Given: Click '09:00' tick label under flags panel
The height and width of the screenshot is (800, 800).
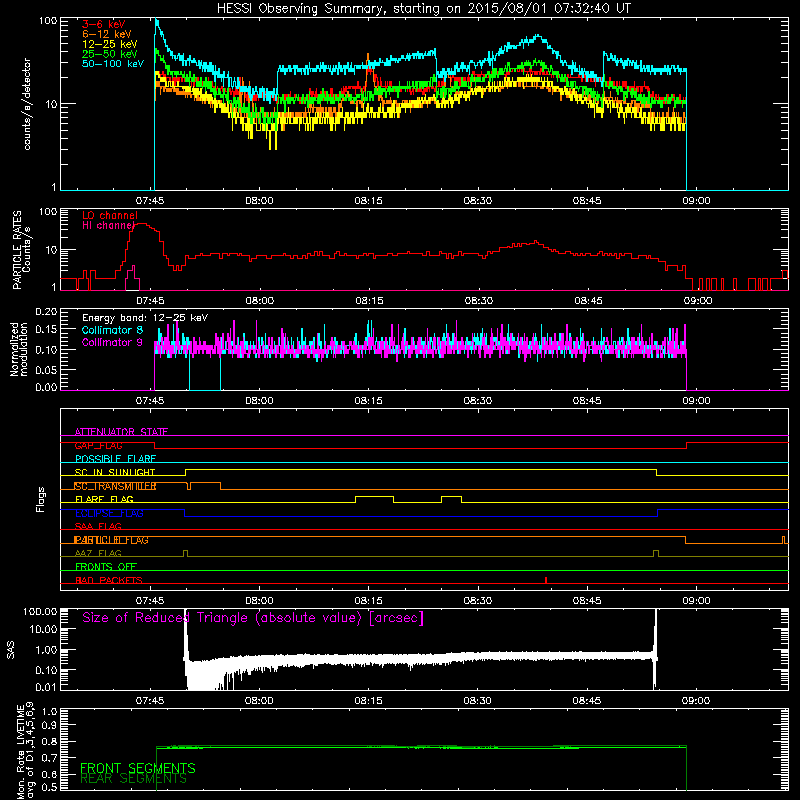Looking at the screenshot, I should click(x=696, y=601).
